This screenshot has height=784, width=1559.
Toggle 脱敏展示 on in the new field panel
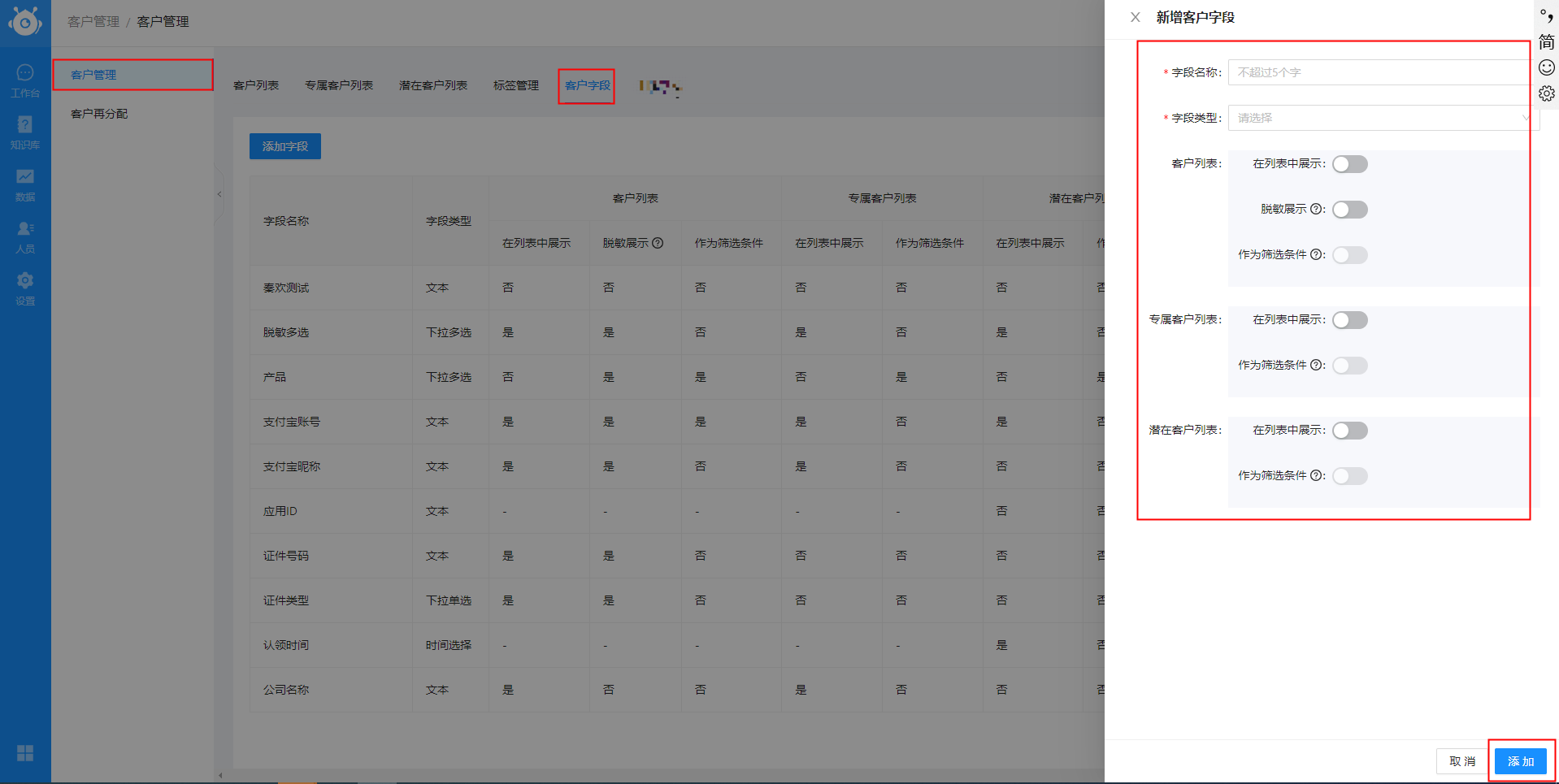pyautogui.click(x=1349, y=209)
